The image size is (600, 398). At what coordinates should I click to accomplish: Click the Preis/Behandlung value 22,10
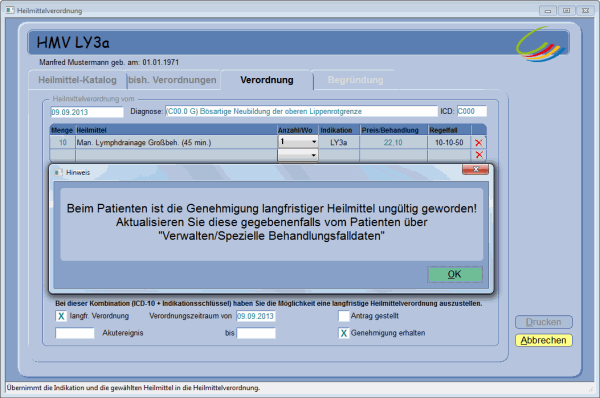point(393,142)
